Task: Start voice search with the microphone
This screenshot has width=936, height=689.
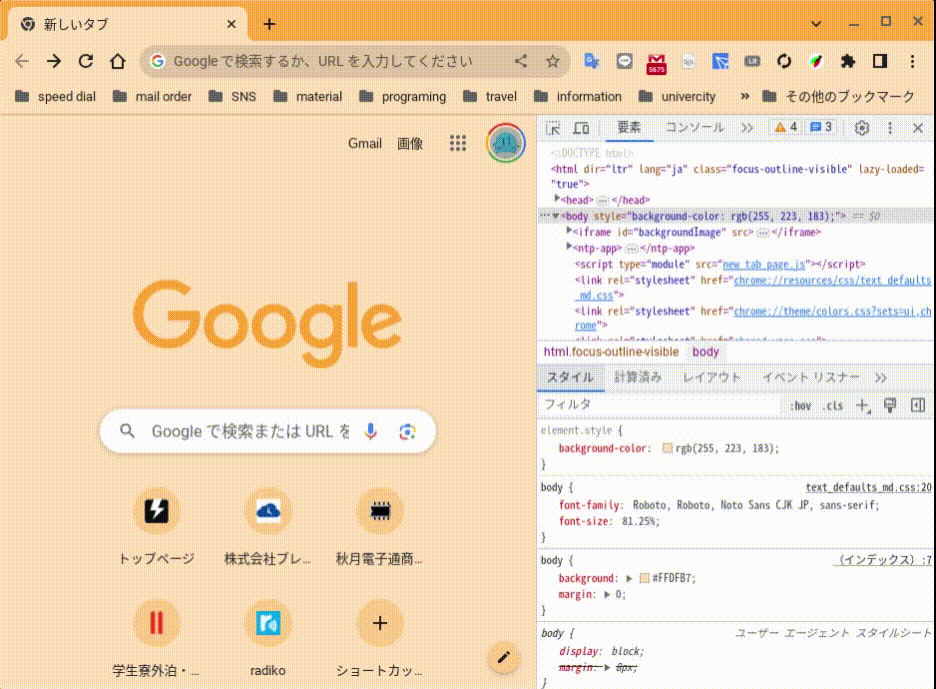Action: click(371, 431)
